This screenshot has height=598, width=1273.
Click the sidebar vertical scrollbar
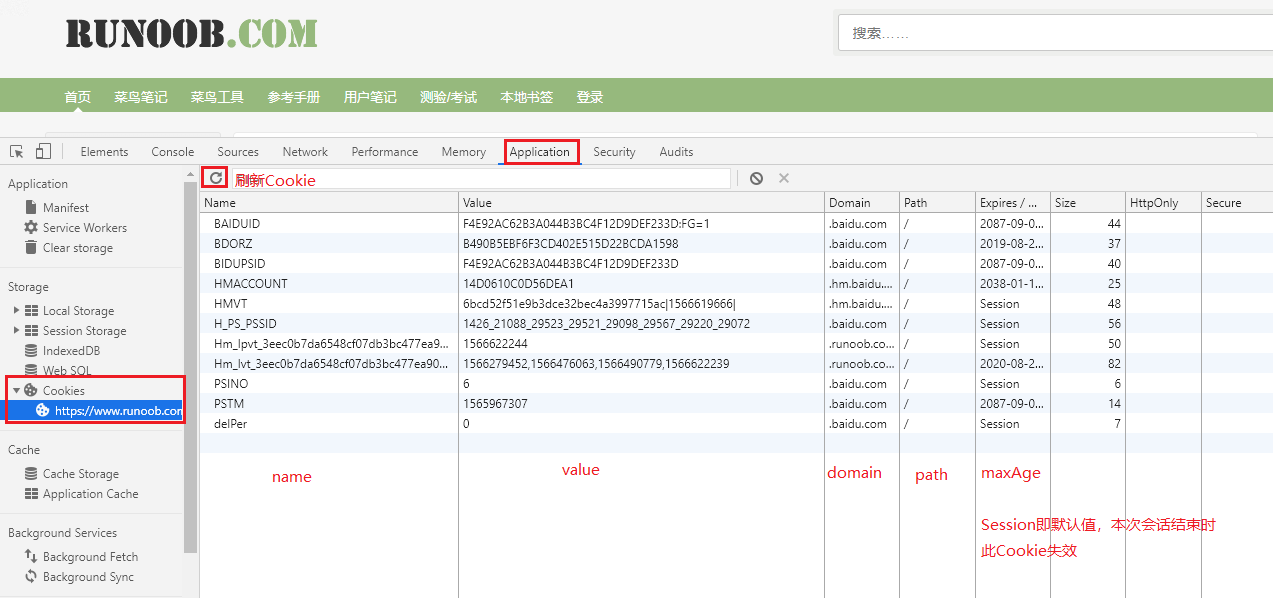tap(191, 367)
